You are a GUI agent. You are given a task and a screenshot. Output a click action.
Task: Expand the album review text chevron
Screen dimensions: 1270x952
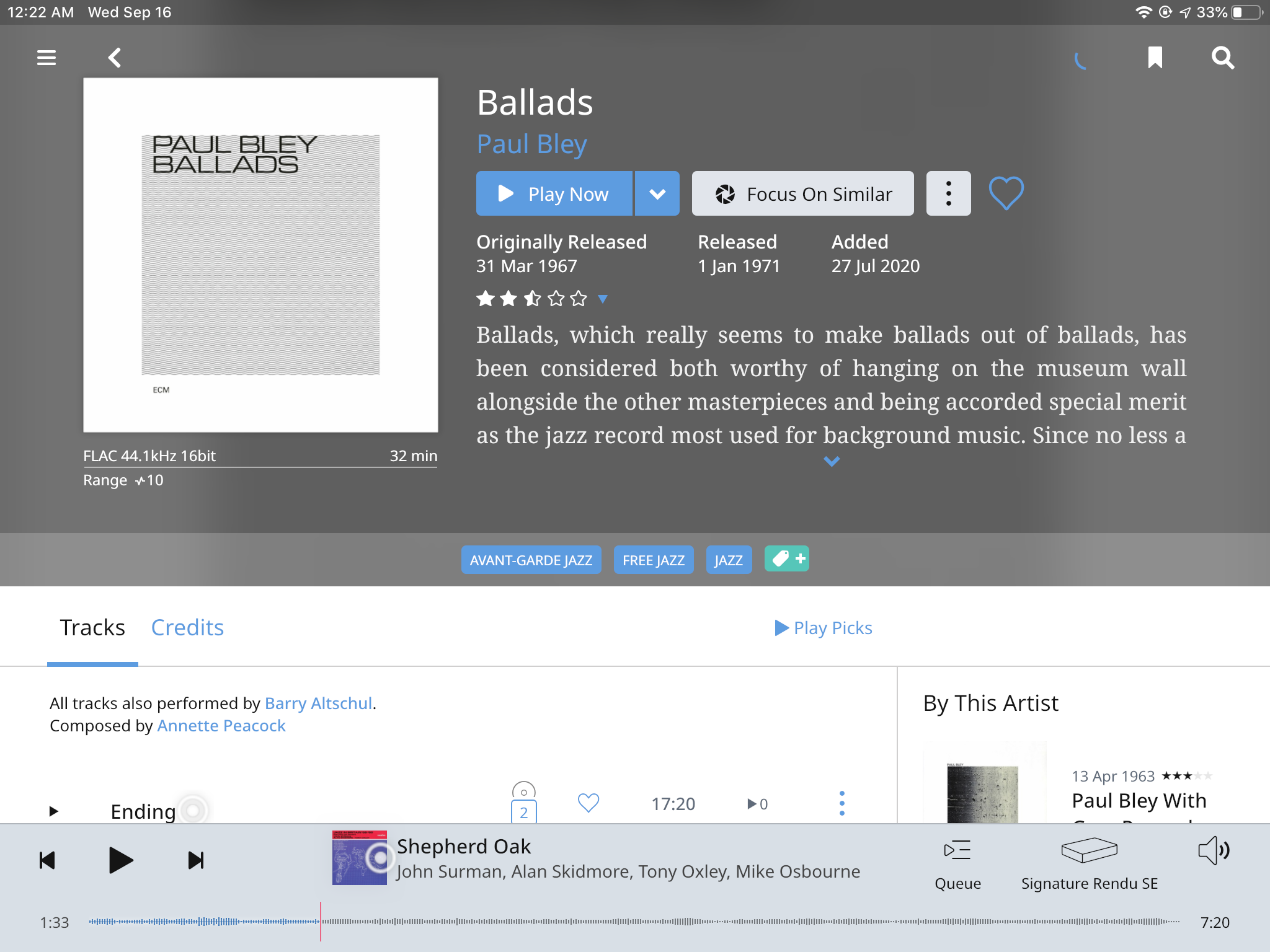[x=832, y=461]
